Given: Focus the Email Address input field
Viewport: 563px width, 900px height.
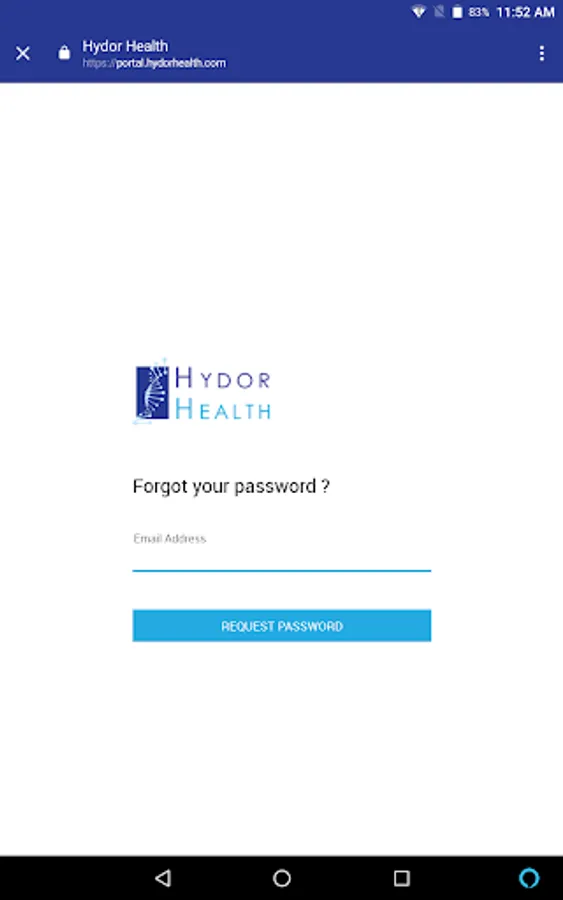Looking at the screenshot, I should 282,551.
